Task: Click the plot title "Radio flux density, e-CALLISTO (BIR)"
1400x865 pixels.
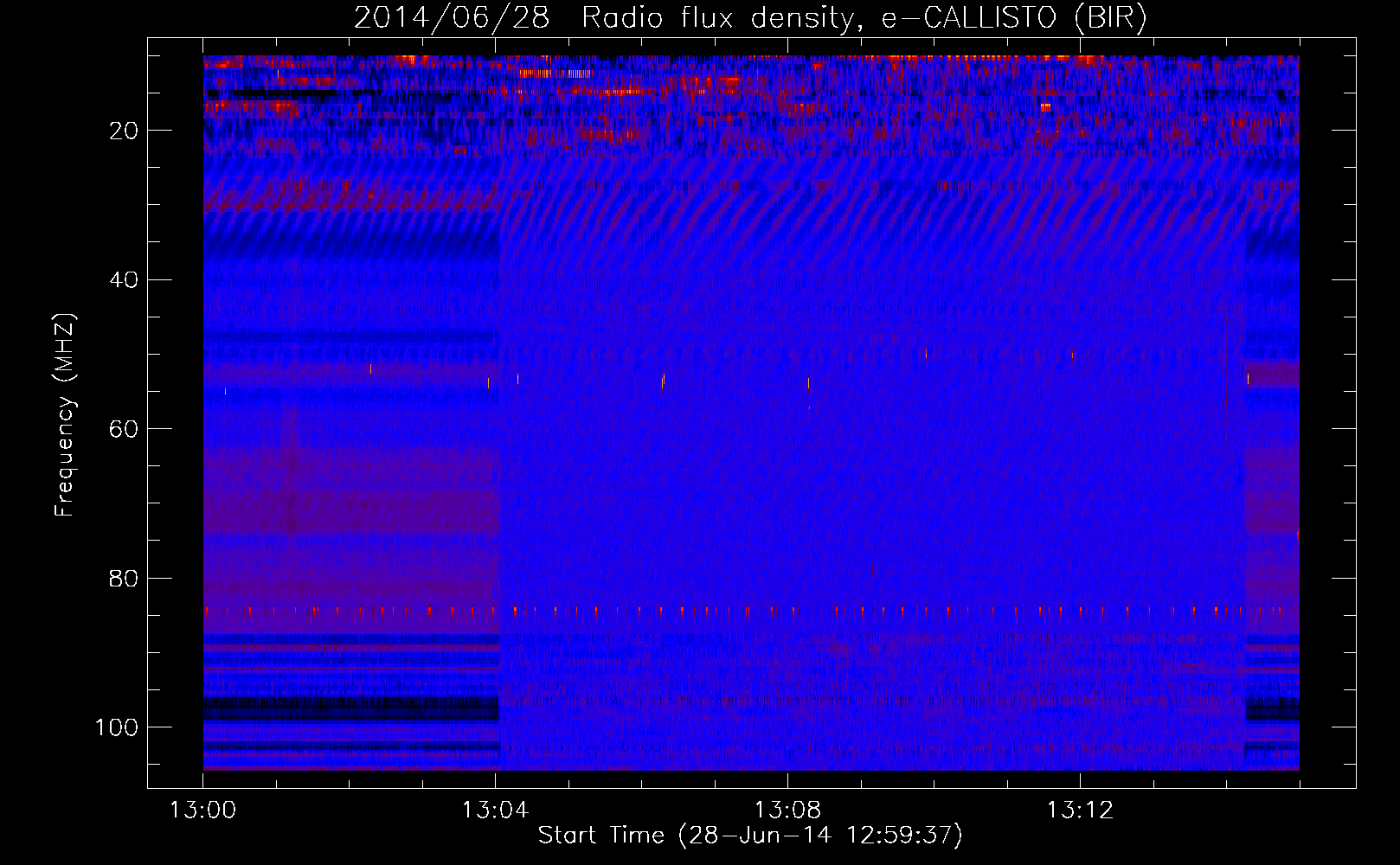Action: coord(864,18)
